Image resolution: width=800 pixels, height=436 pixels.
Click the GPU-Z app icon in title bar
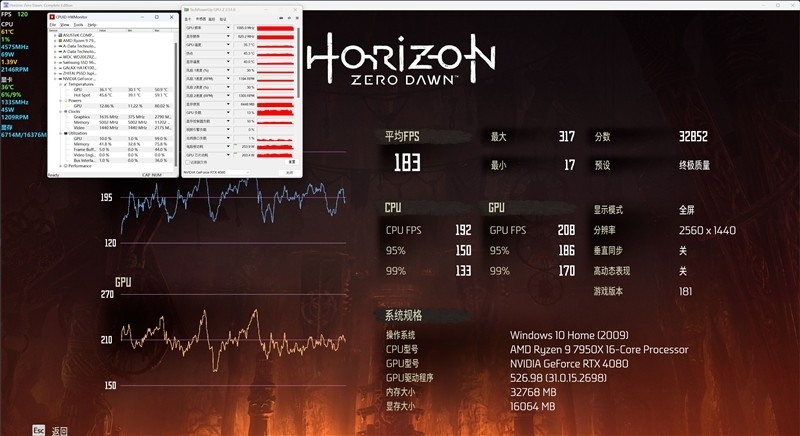[x=186, y=10]
